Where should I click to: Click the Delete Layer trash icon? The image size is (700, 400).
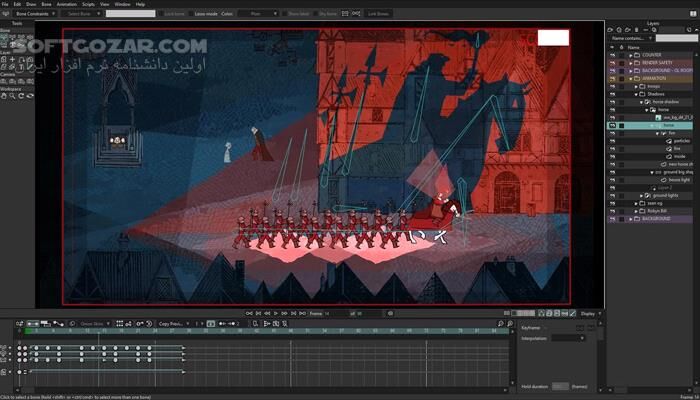click(637, 30)
